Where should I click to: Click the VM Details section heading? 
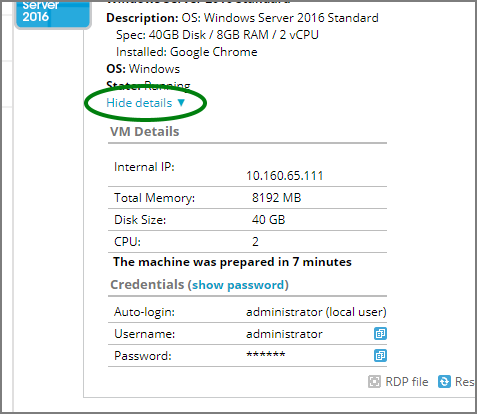click(145, 132)
